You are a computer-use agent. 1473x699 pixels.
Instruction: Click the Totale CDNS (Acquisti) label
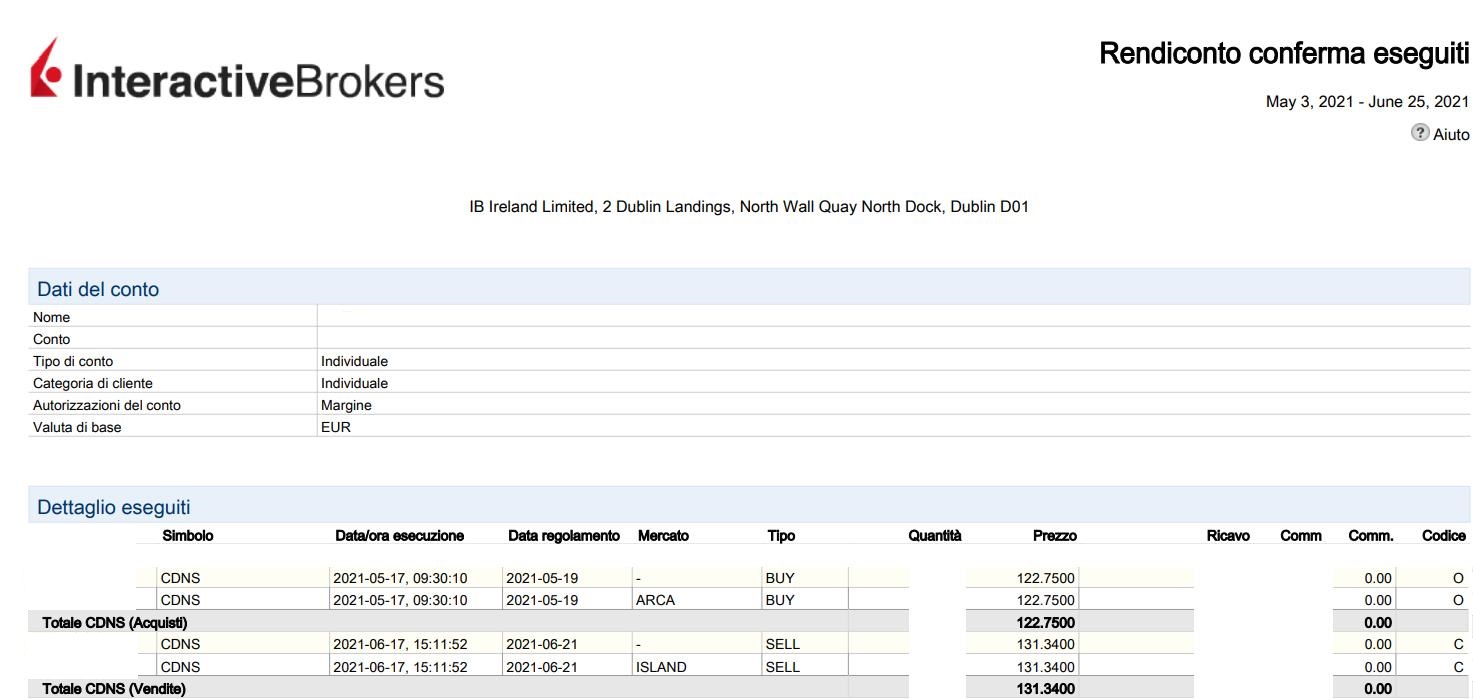(x=115, y=623)
